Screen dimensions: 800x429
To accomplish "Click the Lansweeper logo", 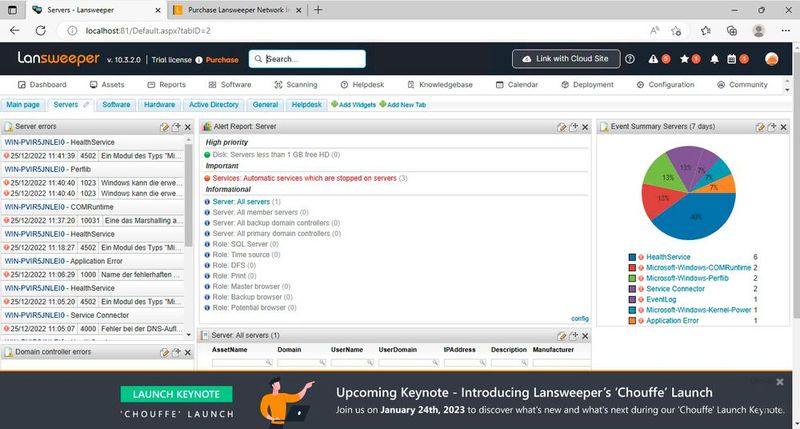I will point(58,59).
